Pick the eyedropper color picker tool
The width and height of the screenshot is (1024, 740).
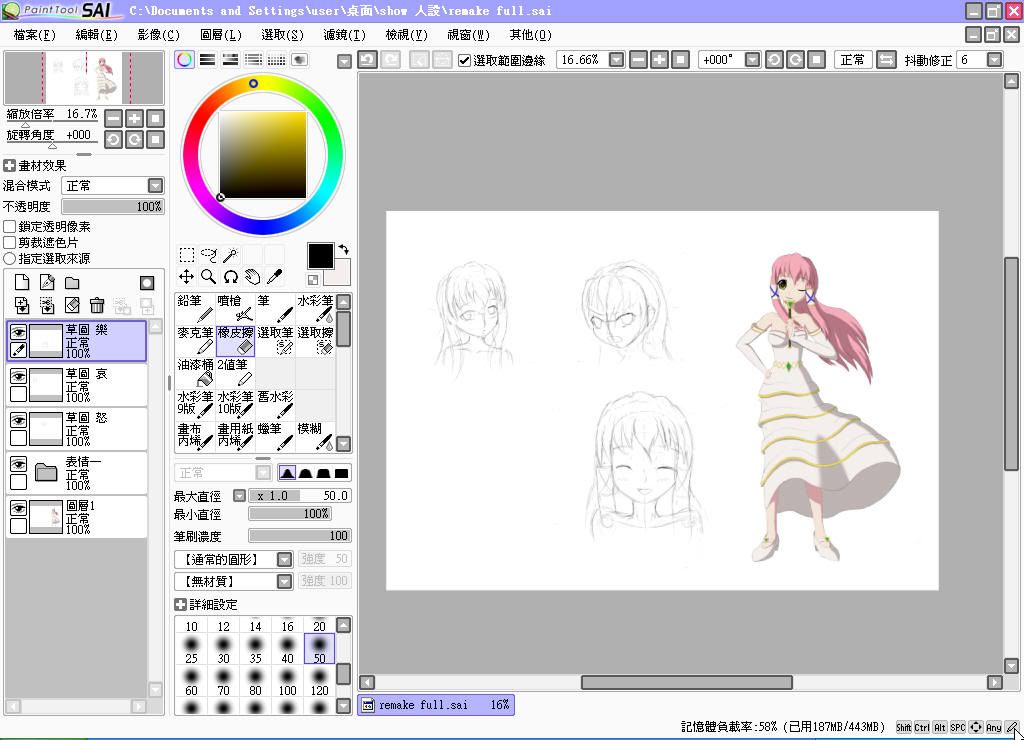(274, 277)
